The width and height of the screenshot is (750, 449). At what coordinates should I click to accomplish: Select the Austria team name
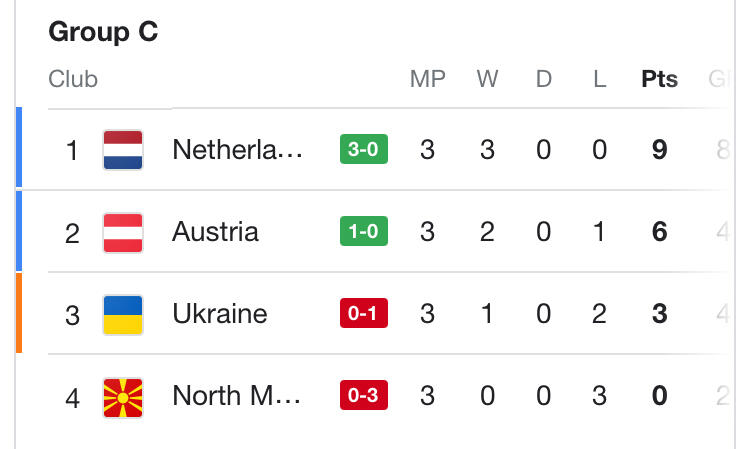215,232
